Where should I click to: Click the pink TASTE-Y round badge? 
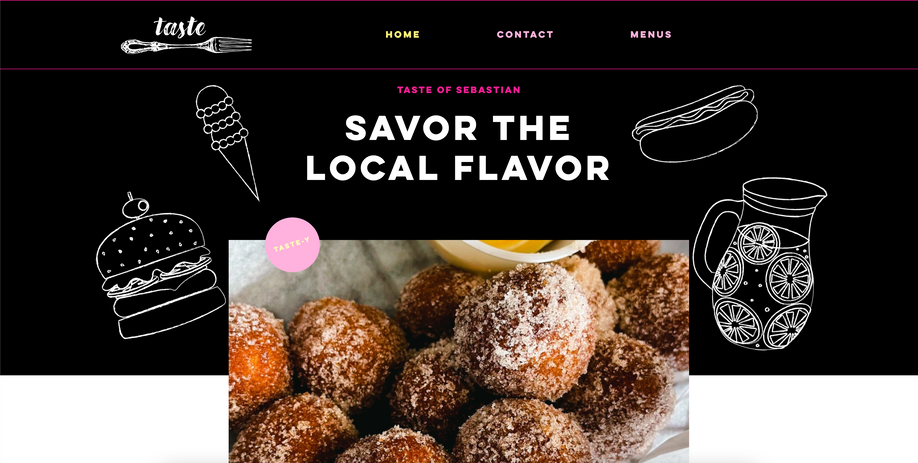click(292, 245)
